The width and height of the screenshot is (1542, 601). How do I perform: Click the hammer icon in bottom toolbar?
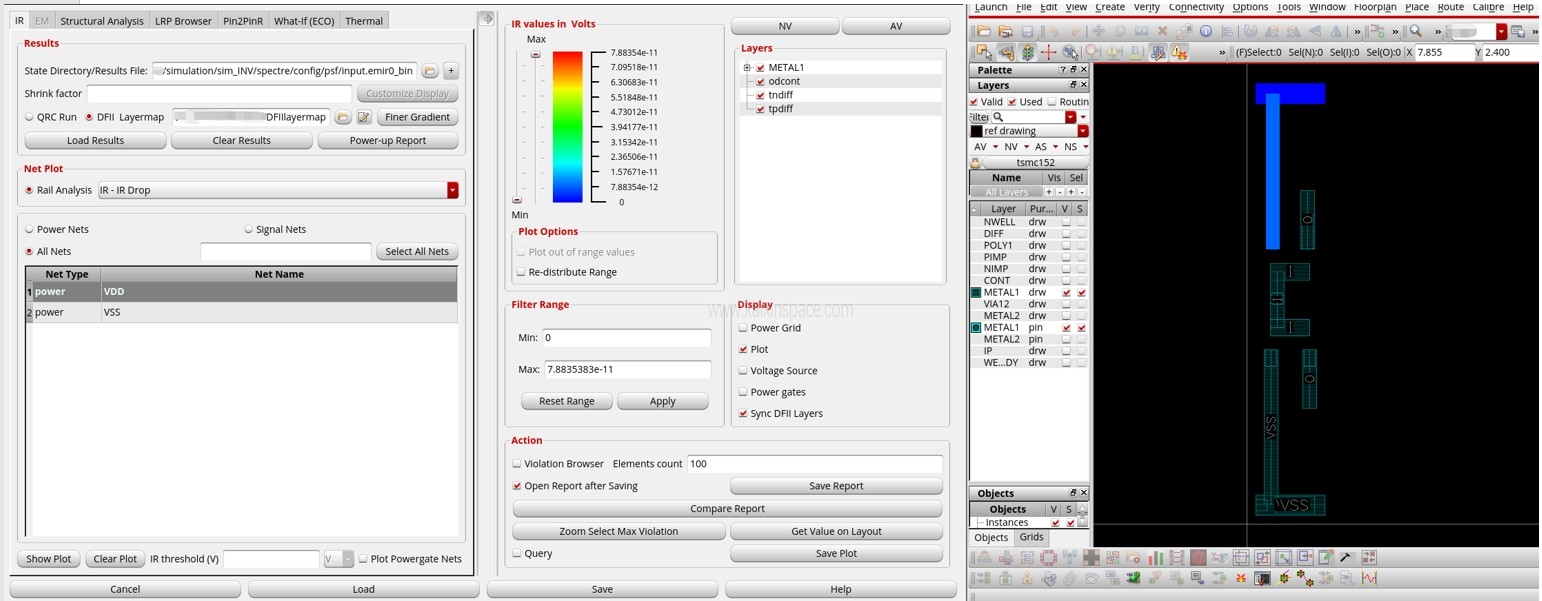point(1346,557)
